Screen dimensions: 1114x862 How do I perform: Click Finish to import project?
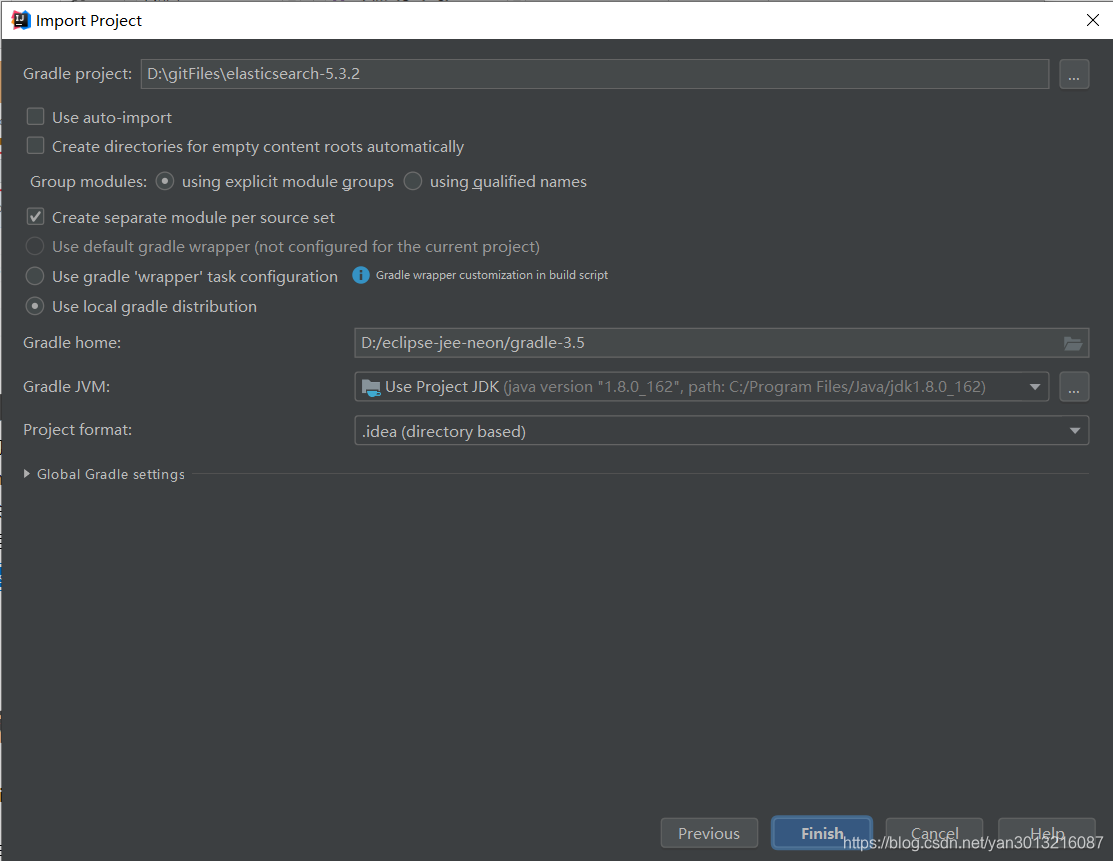(822, 833)
